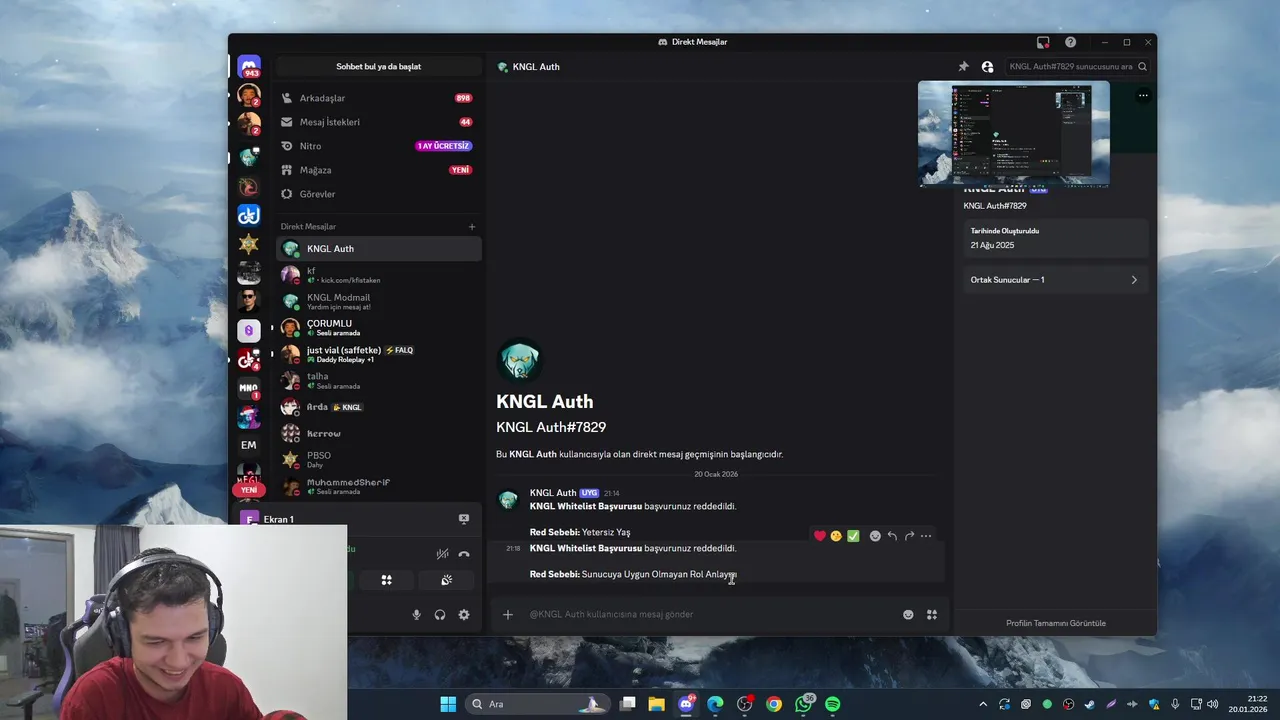Open MuhammedSherif direct message
Screen dimensions: 1280x720
pos(378,486)
